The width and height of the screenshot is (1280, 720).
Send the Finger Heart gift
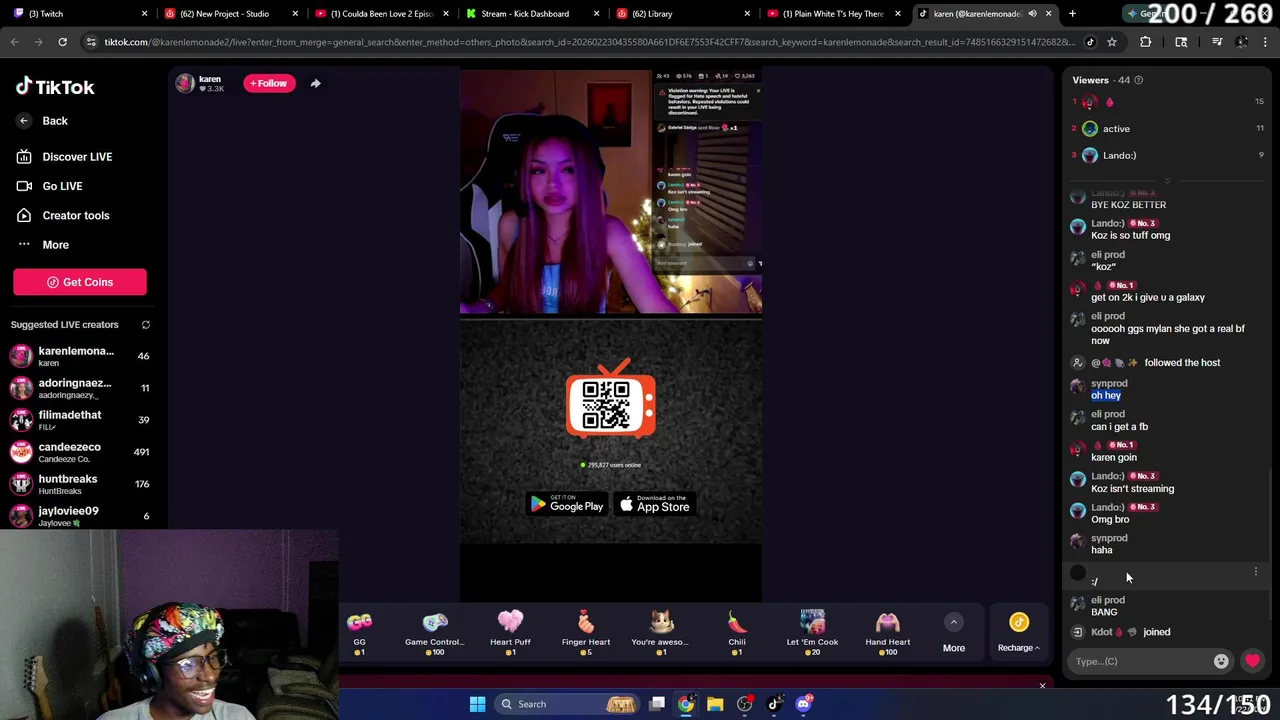(586, 633)
